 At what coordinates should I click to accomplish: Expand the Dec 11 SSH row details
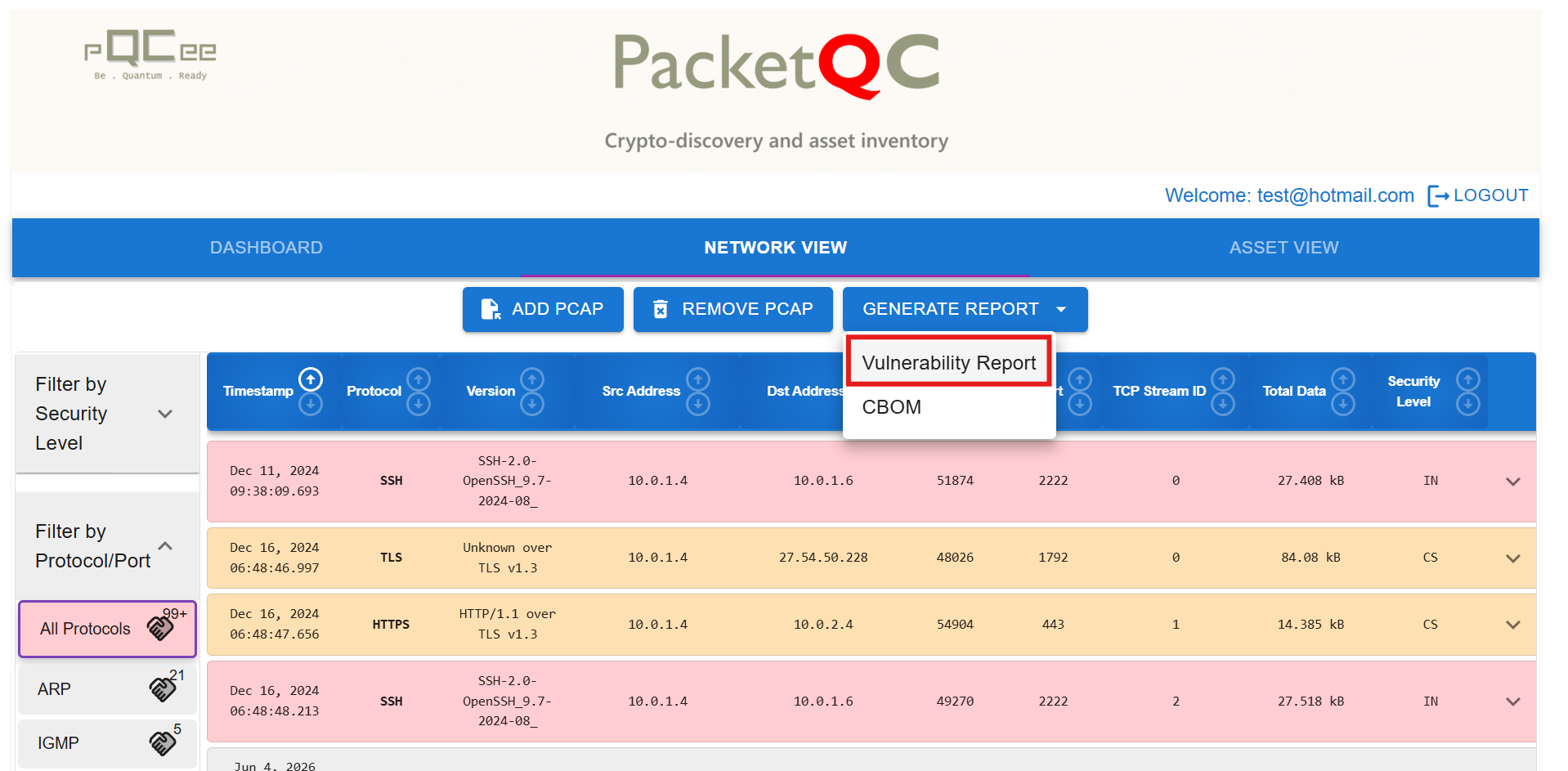pos(1513,482)
